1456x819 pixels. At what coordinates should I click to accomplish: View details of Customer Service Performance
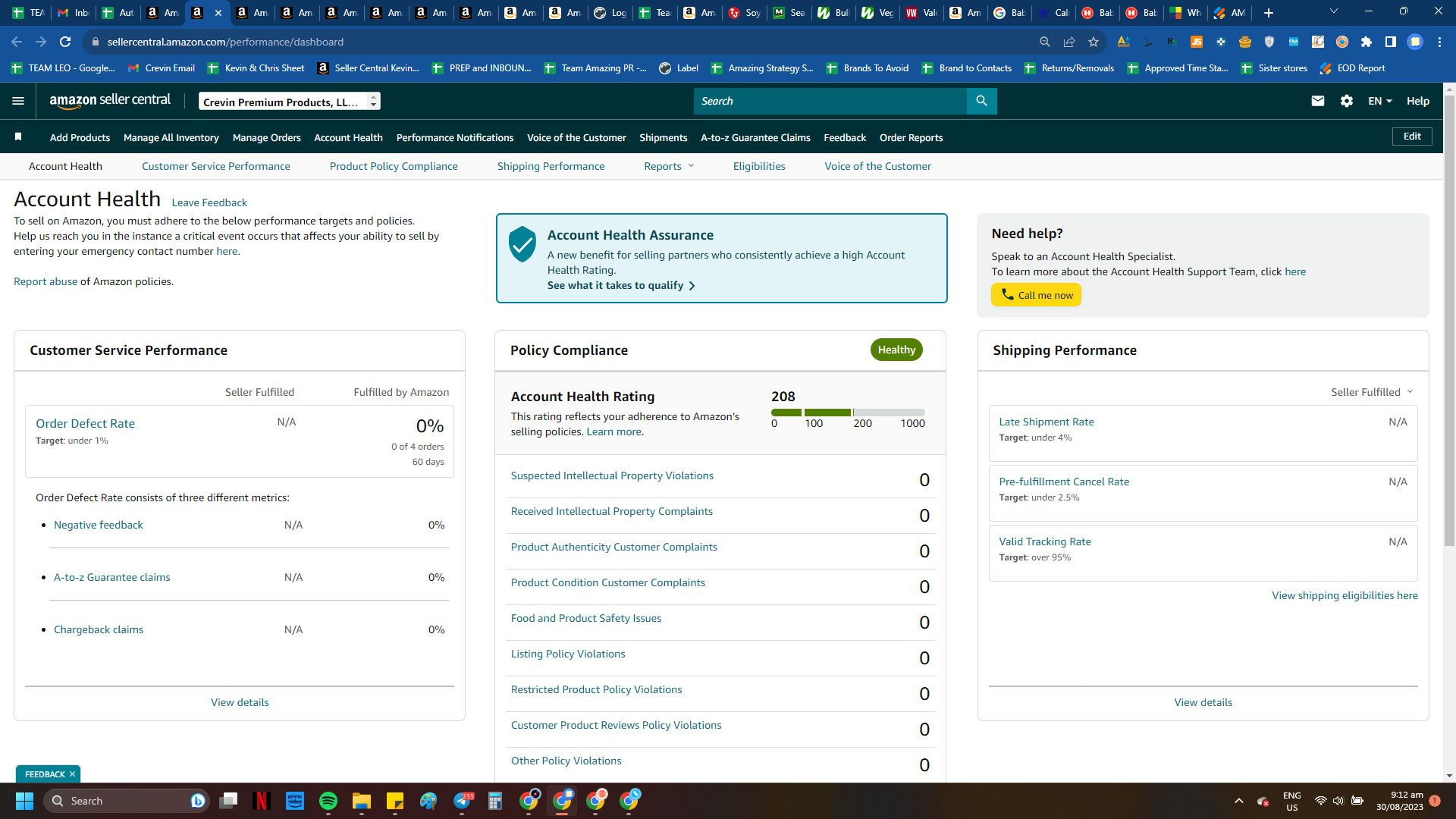(x=240, y=702)
